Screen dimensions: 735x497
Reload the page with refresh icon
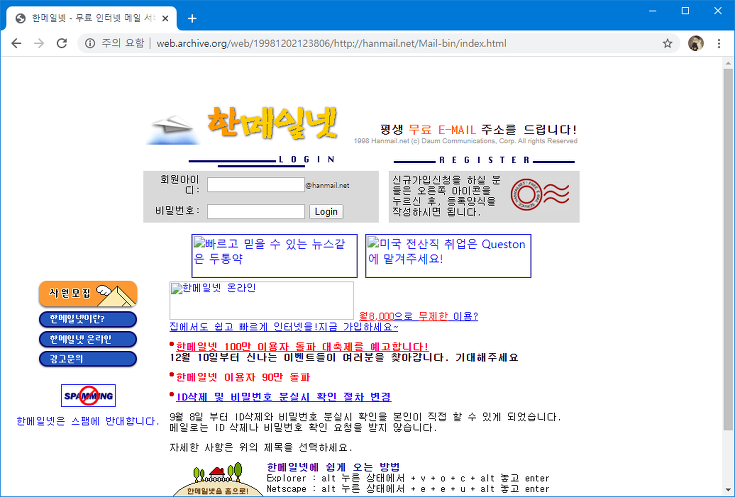pos(61,44)
